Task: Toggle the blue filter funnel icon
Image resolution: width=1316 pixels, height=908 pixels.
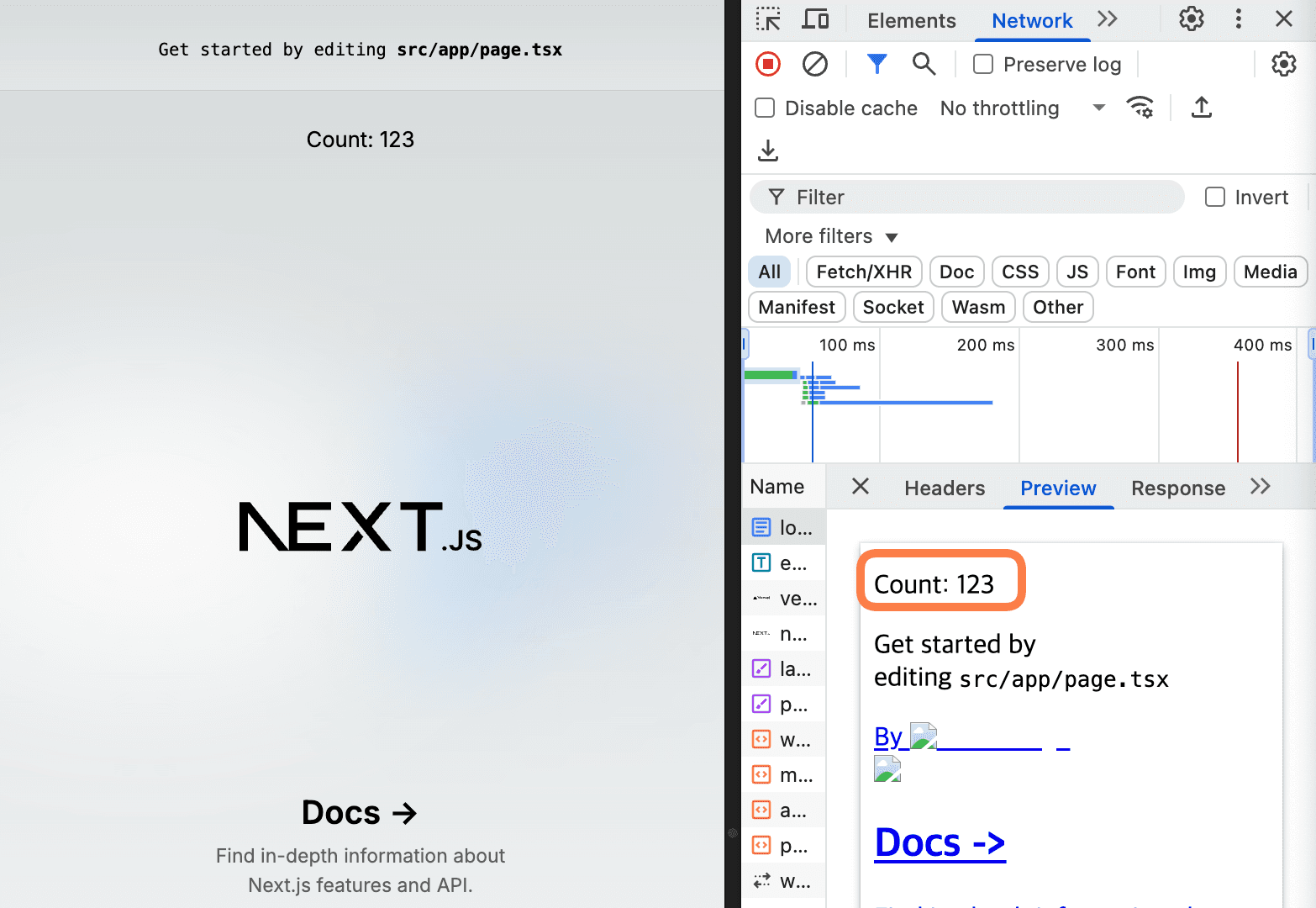Action: [876, 64]
